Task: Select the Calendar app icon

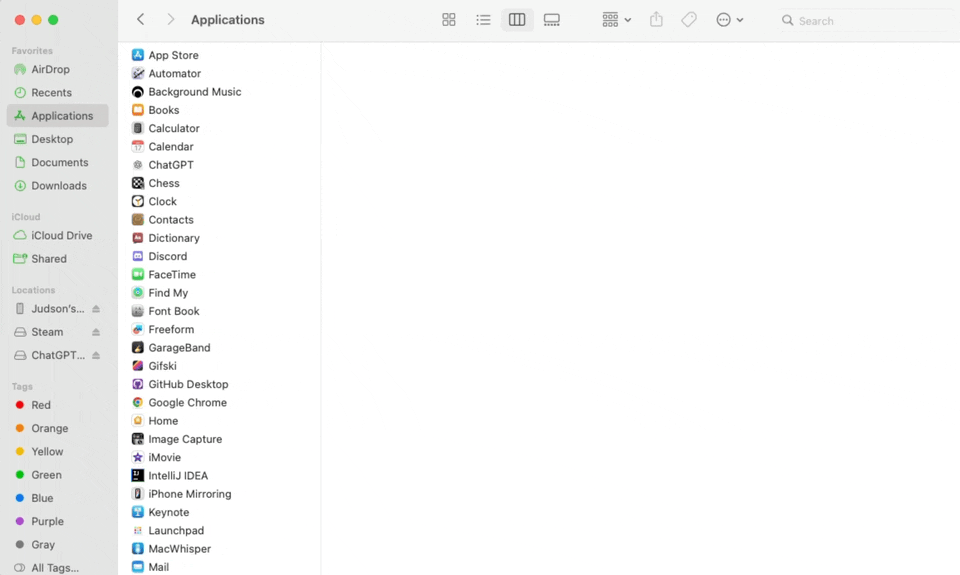Action: click(138, 146)
